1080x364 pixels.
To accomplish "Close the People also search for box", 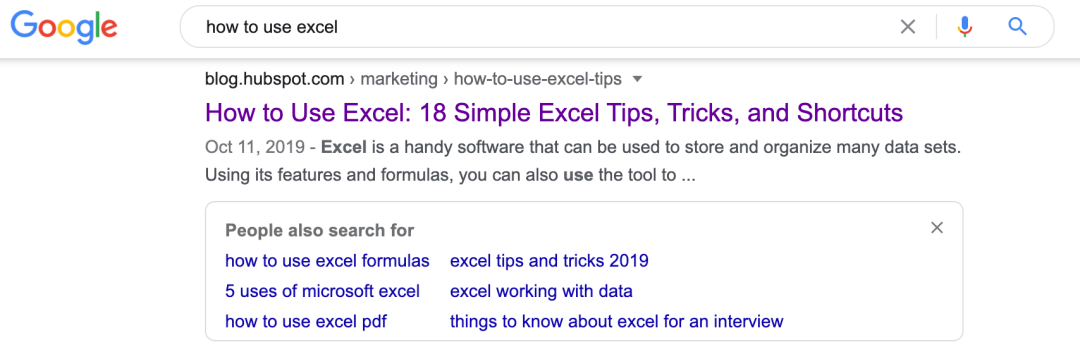I will click(937, 228).
